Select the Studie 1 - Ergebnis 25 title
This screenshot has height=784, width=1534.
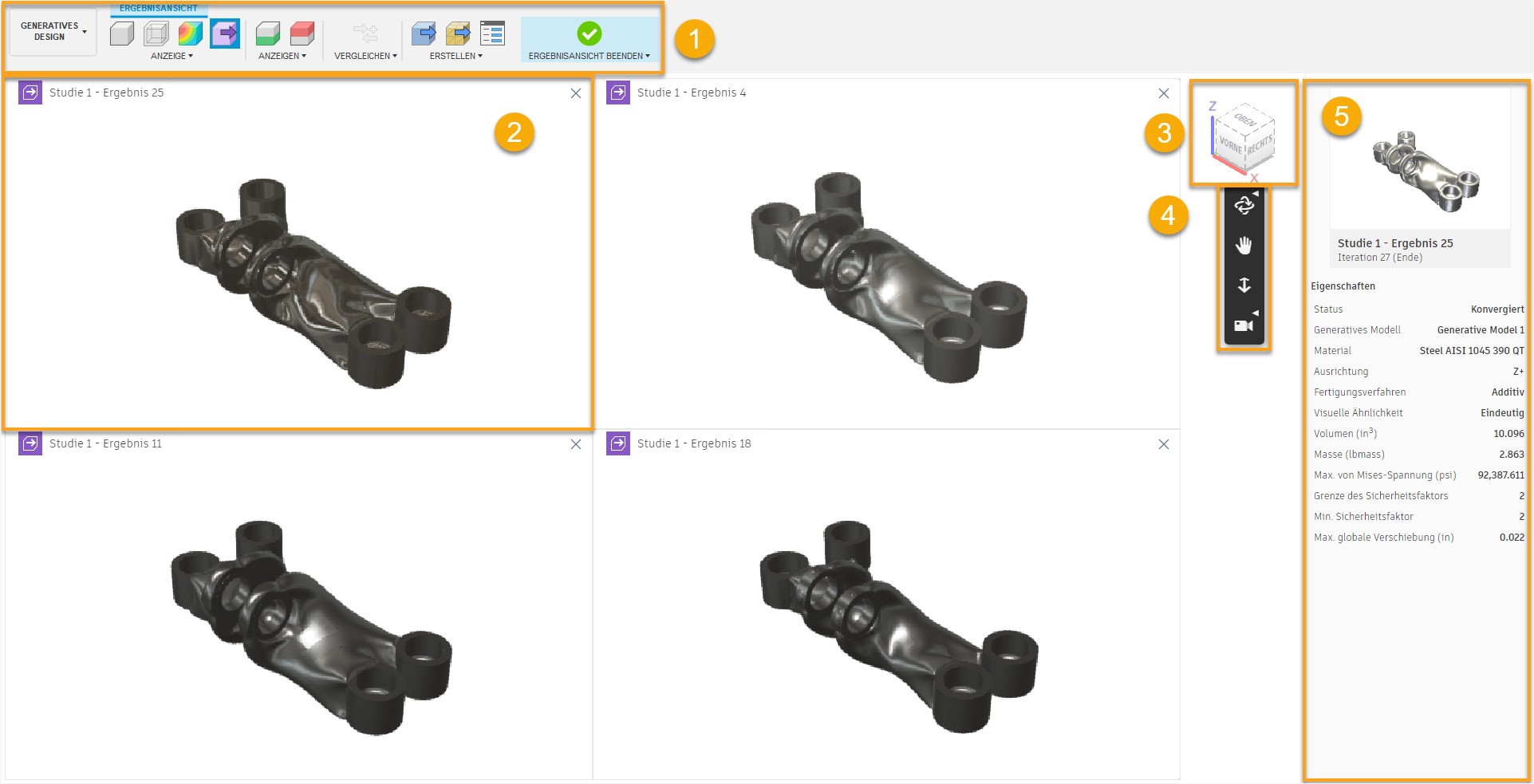point(106,93)
